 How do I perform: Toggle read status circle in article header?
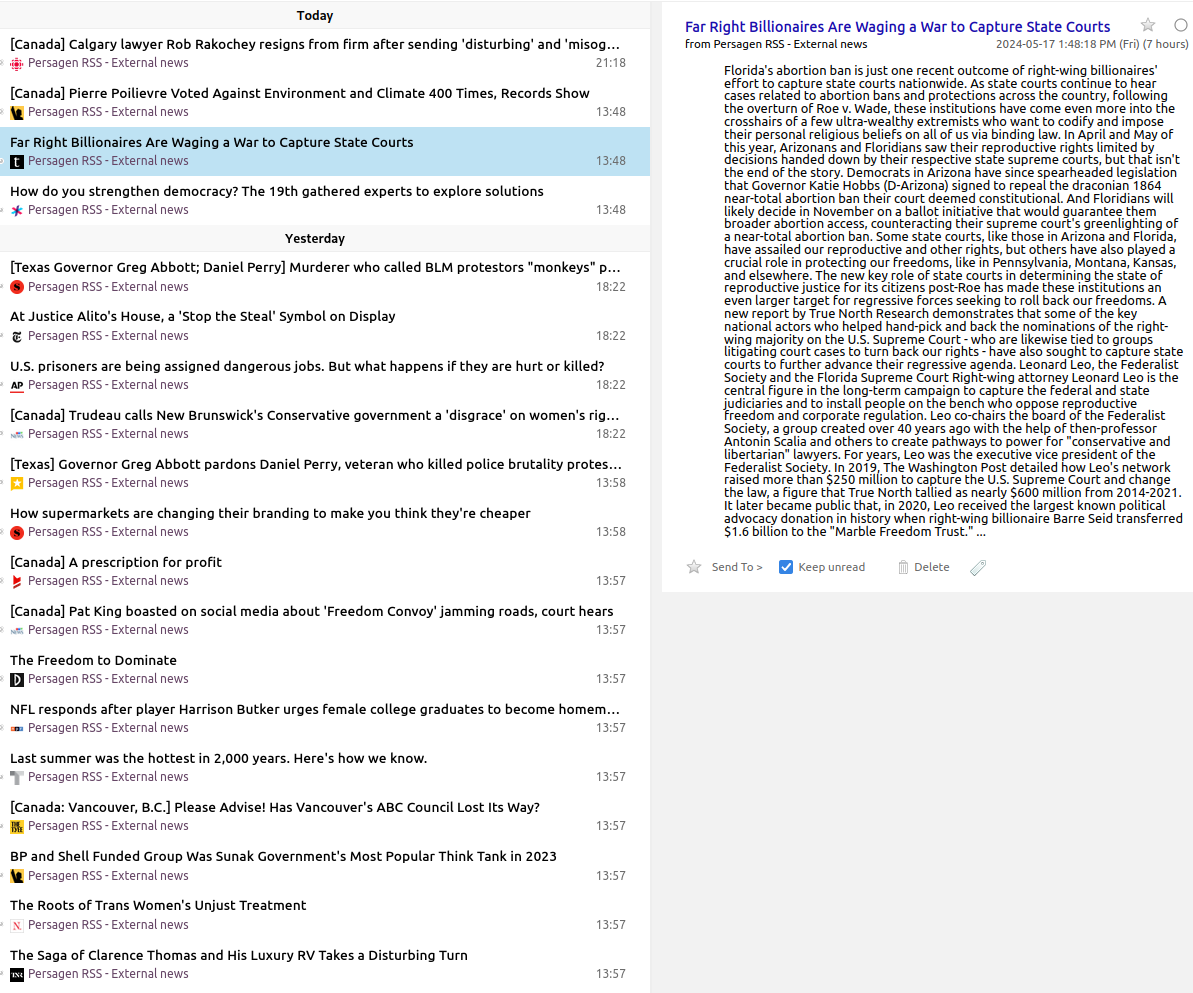1181,25
